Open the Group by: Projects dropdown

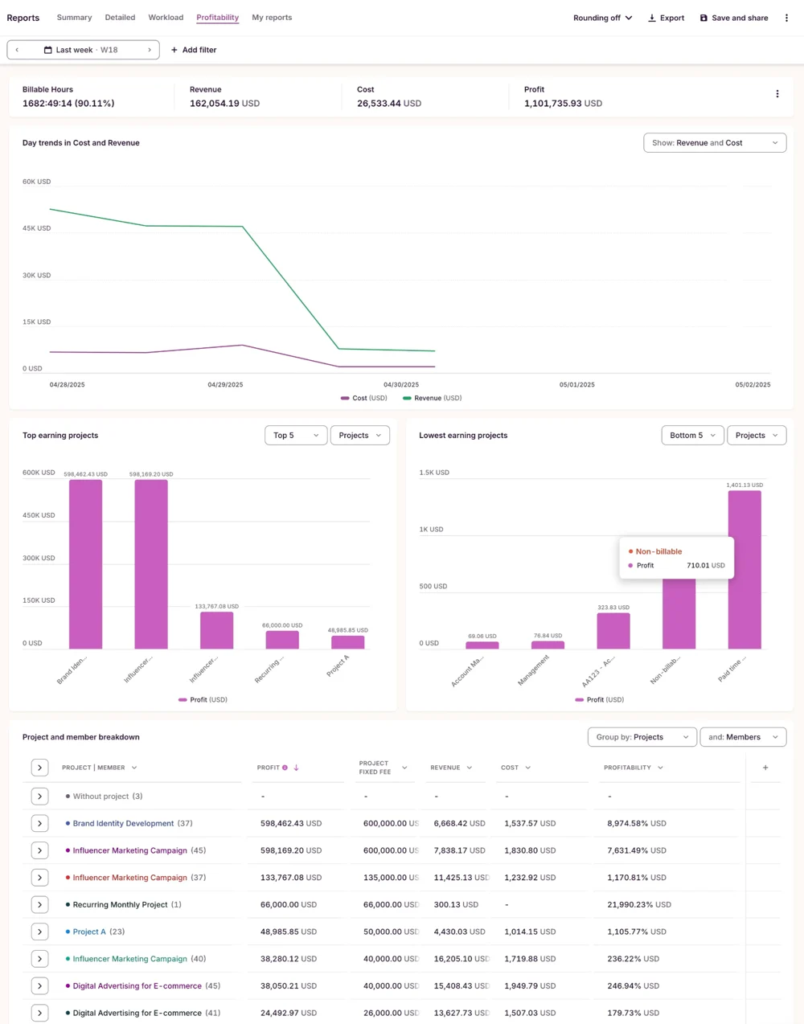point(642,737)
